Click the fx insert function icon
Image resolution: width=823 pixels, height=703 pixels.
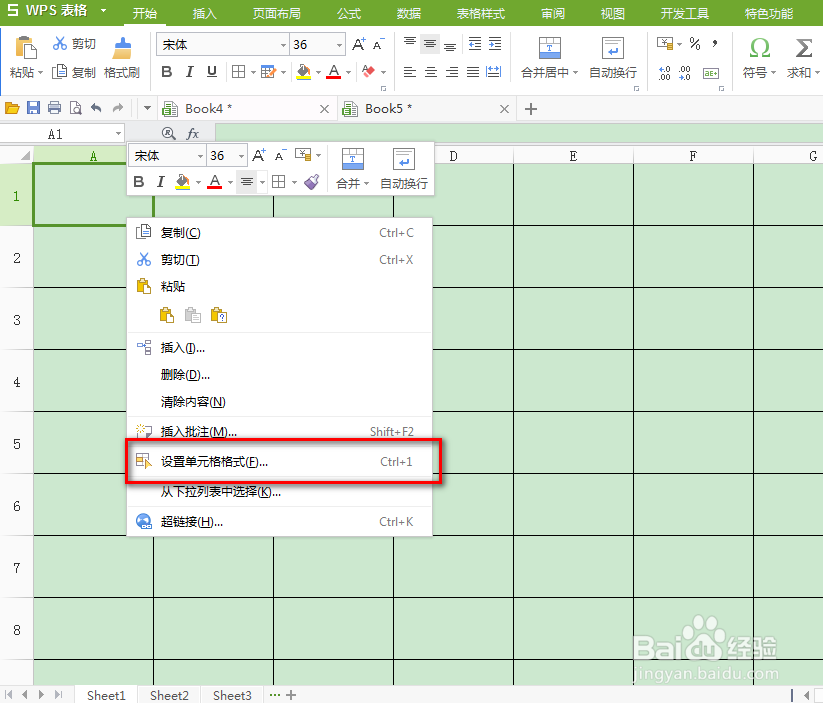tap(193, 134)
